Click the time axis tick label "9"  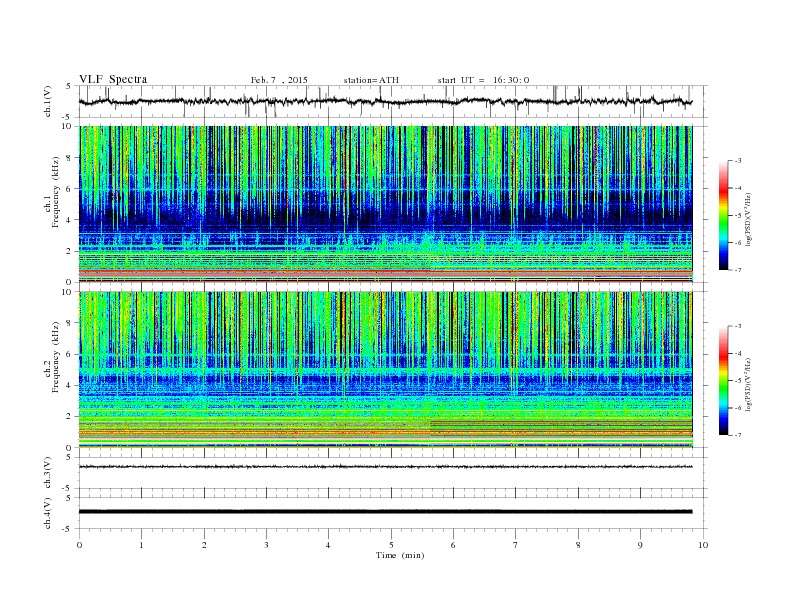(x=640, y=545)
